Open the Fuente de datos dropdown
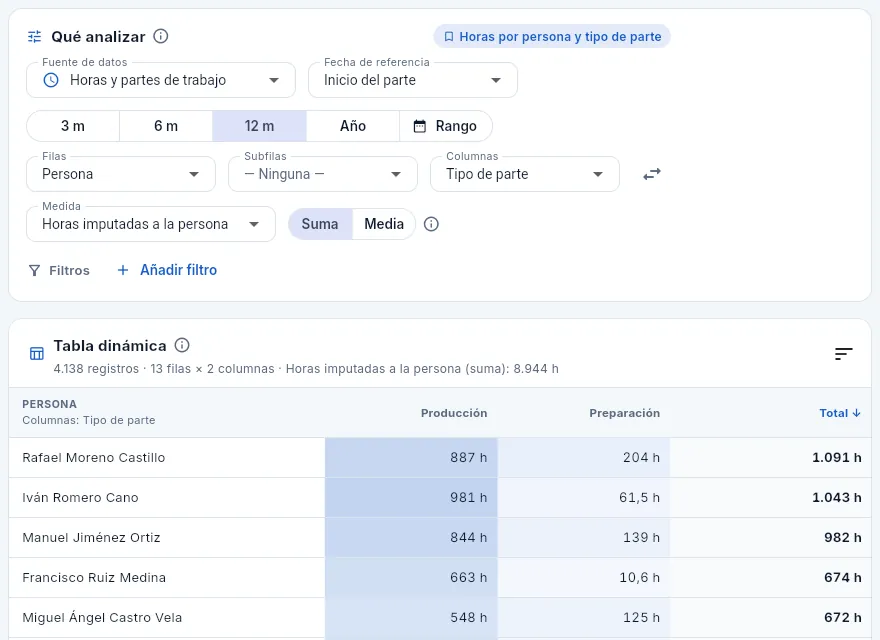The height and width of the screenshot is (640, 880). 161,80
